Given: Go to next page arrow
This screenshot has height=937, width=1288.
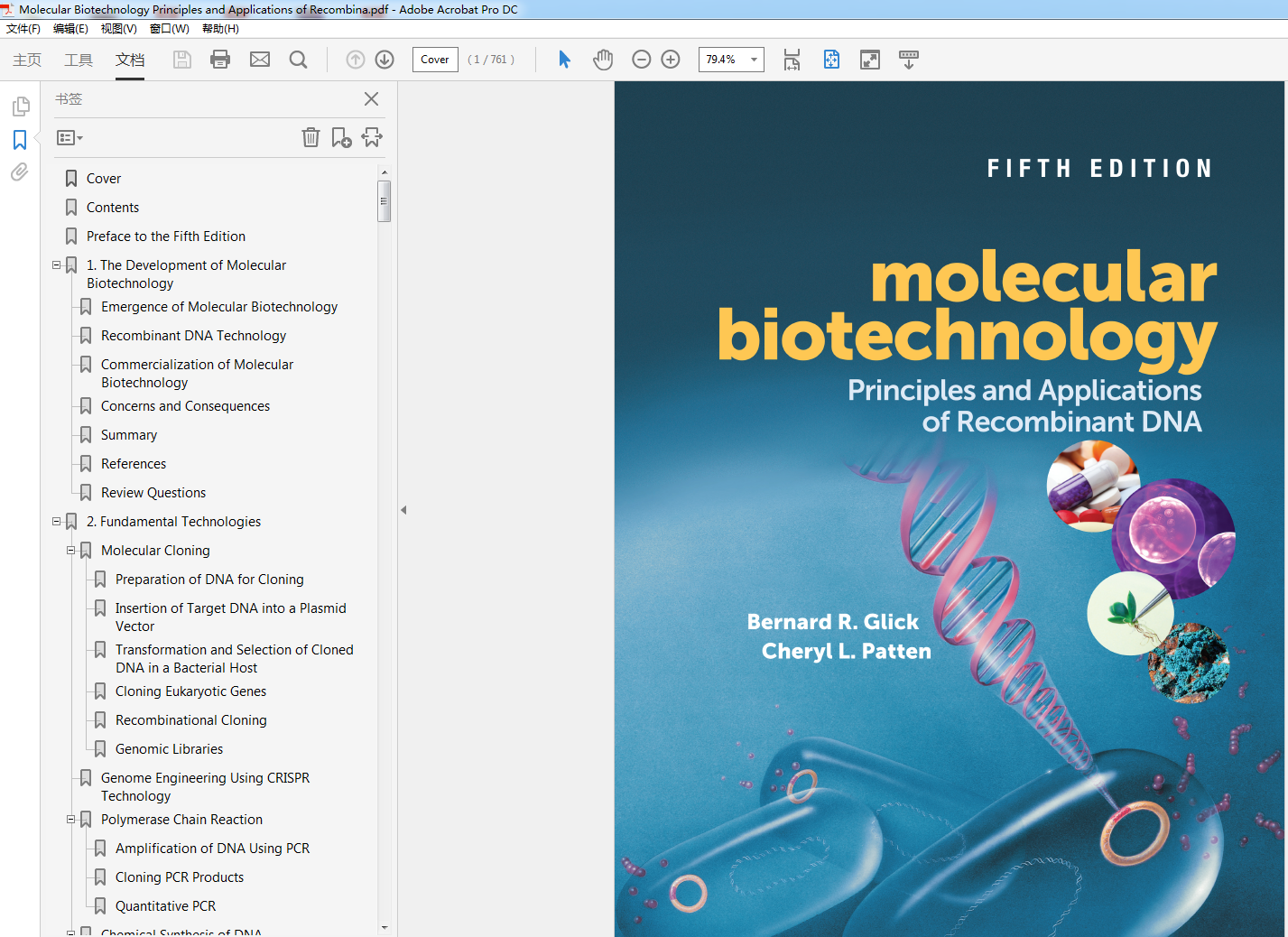Looking at the screenshot, I should click(385, 60).
